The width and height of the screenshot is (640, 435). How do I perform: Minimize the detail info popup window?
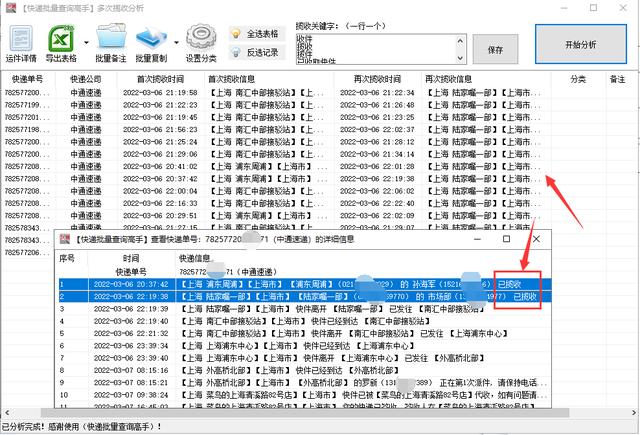[477, 239]
